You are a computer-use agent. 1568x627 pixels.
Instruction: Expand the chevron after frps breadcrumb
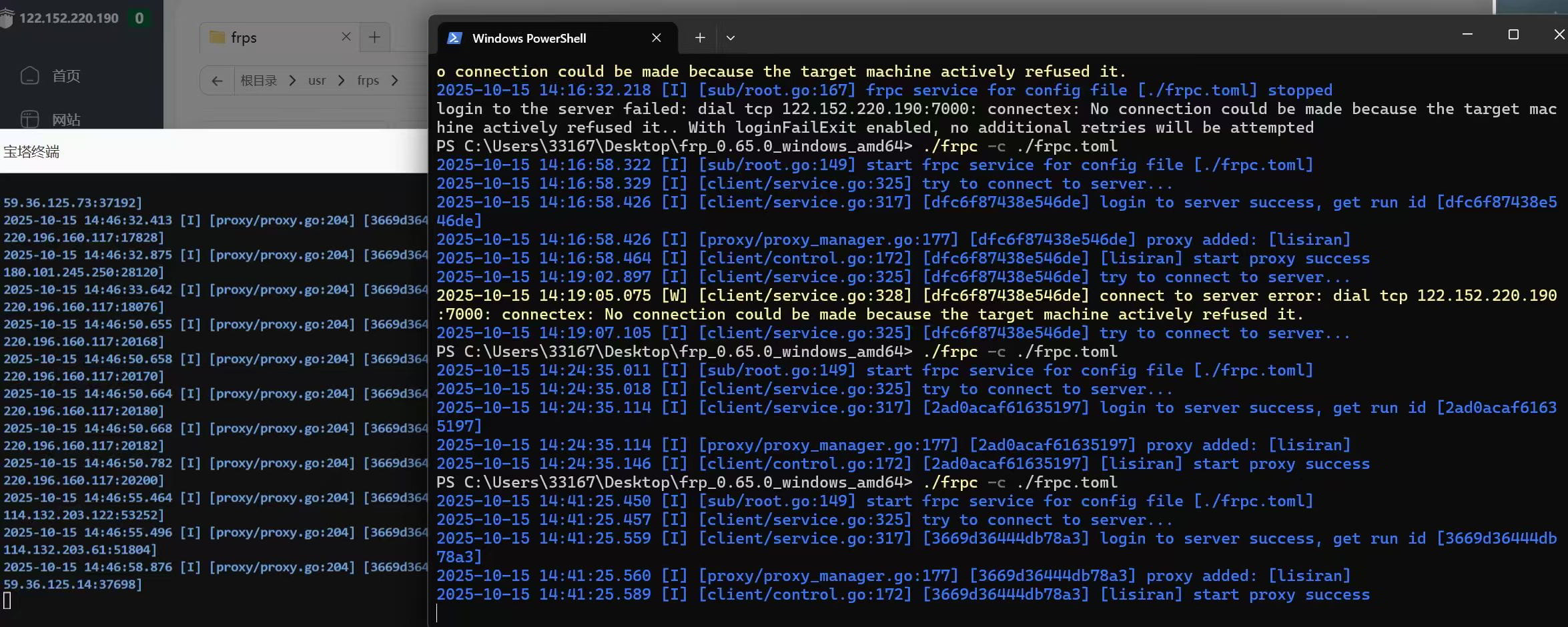click(x=395, y=81)
